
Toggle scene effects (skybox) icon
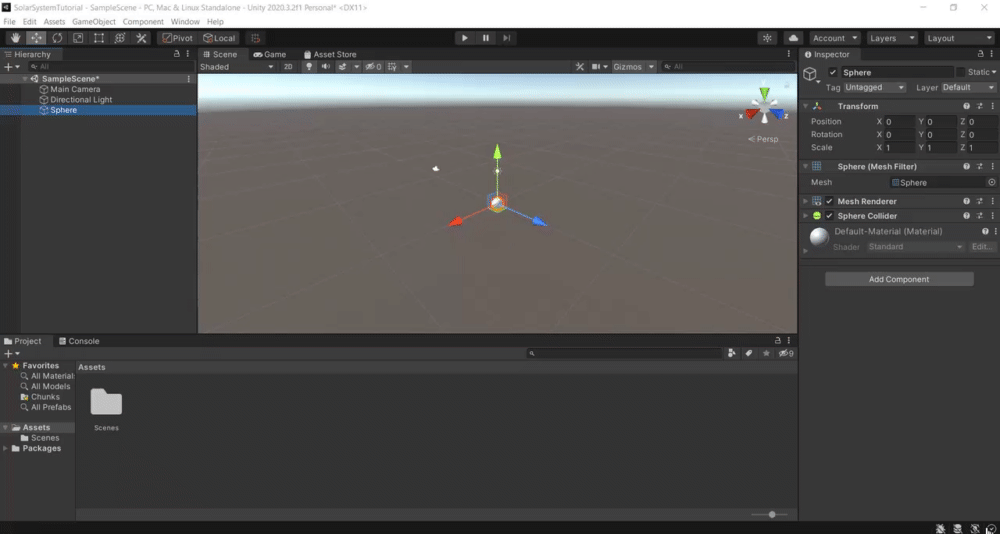[x=342, y=66]
